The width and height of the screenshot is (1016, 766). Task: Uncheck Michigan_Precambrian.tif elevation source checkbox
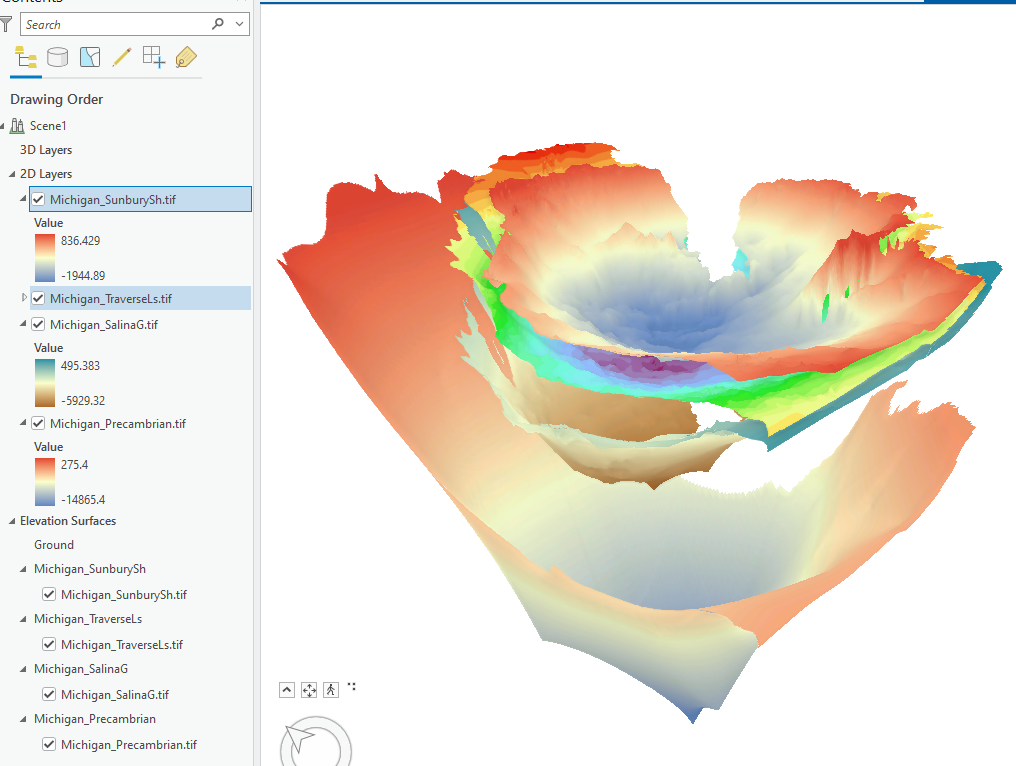tap(49, 744)
